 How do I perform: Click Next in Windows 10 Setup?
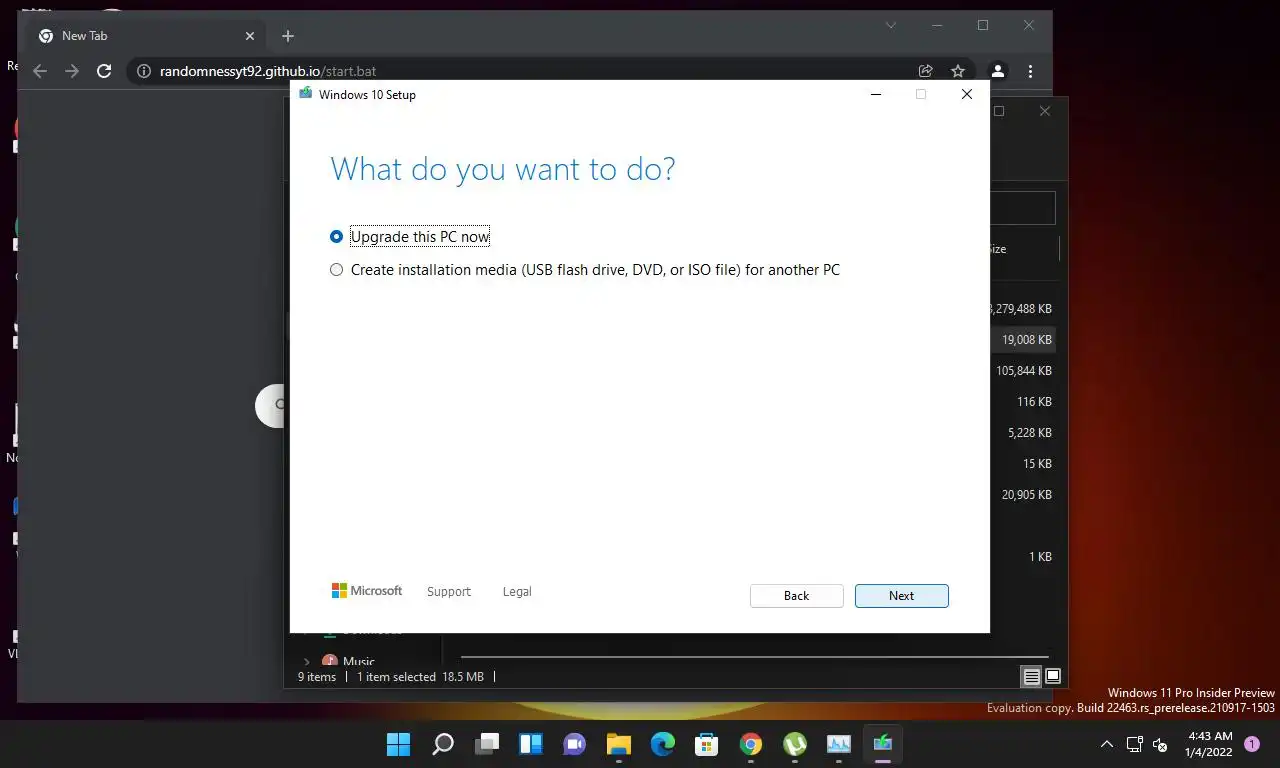[x=901, y=596]
